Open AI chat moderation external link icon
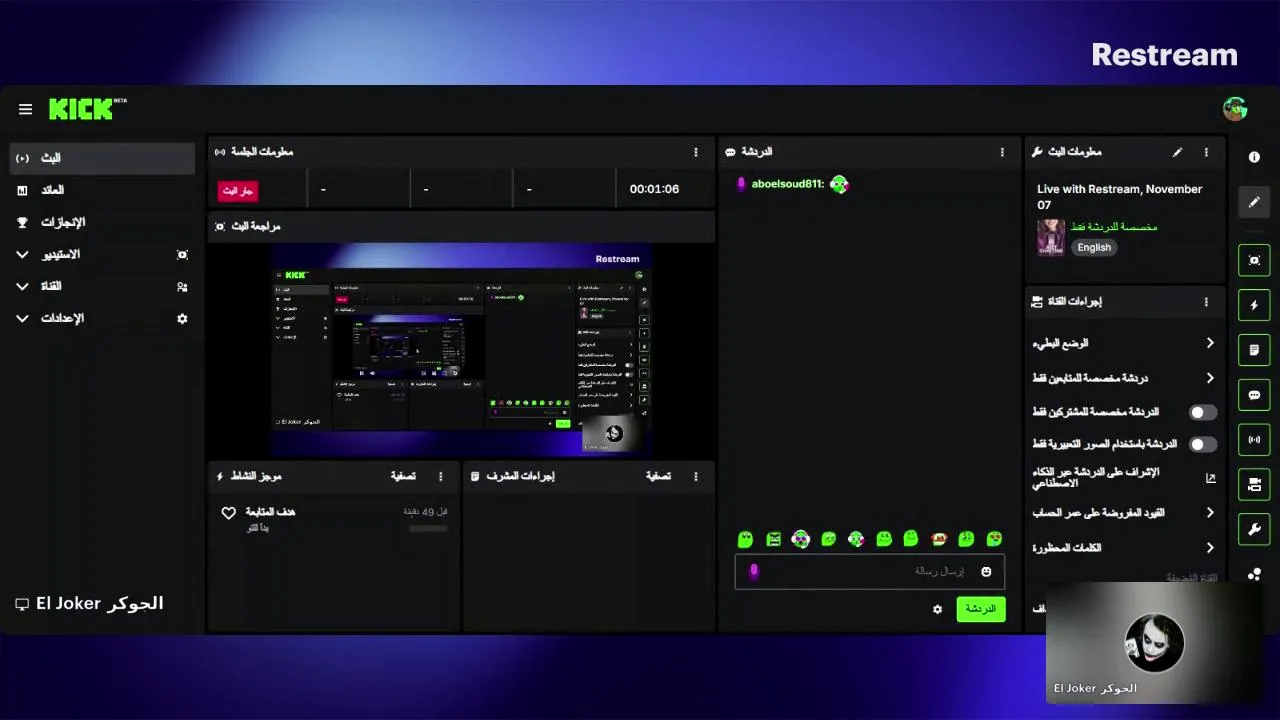This screenshot has width=1280, height=720. 1210,478
